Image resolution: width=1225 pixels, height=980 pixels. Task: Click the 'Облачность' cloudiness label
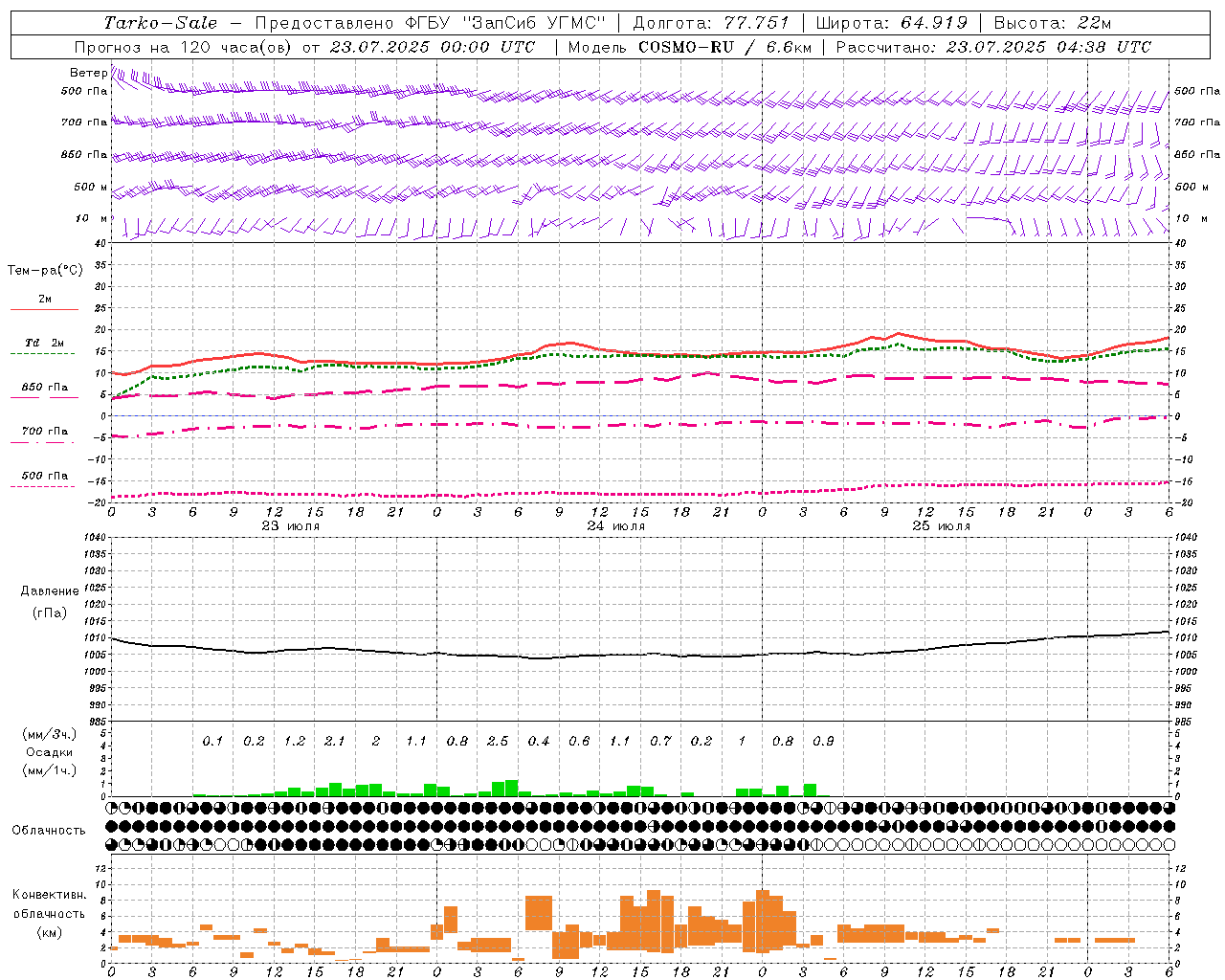[49, 830]
